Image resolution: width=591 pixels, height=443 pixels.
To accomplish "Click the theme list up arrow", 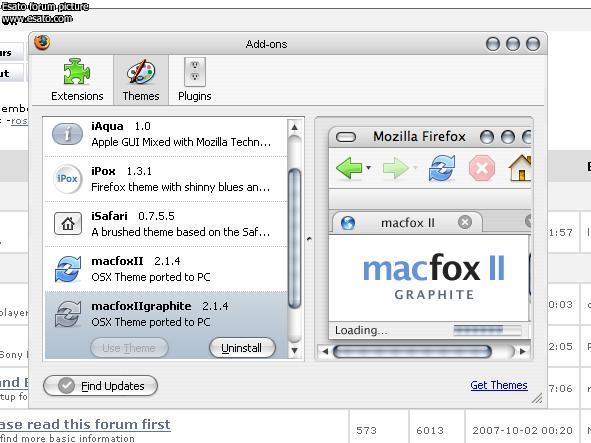I will point(294,127).
